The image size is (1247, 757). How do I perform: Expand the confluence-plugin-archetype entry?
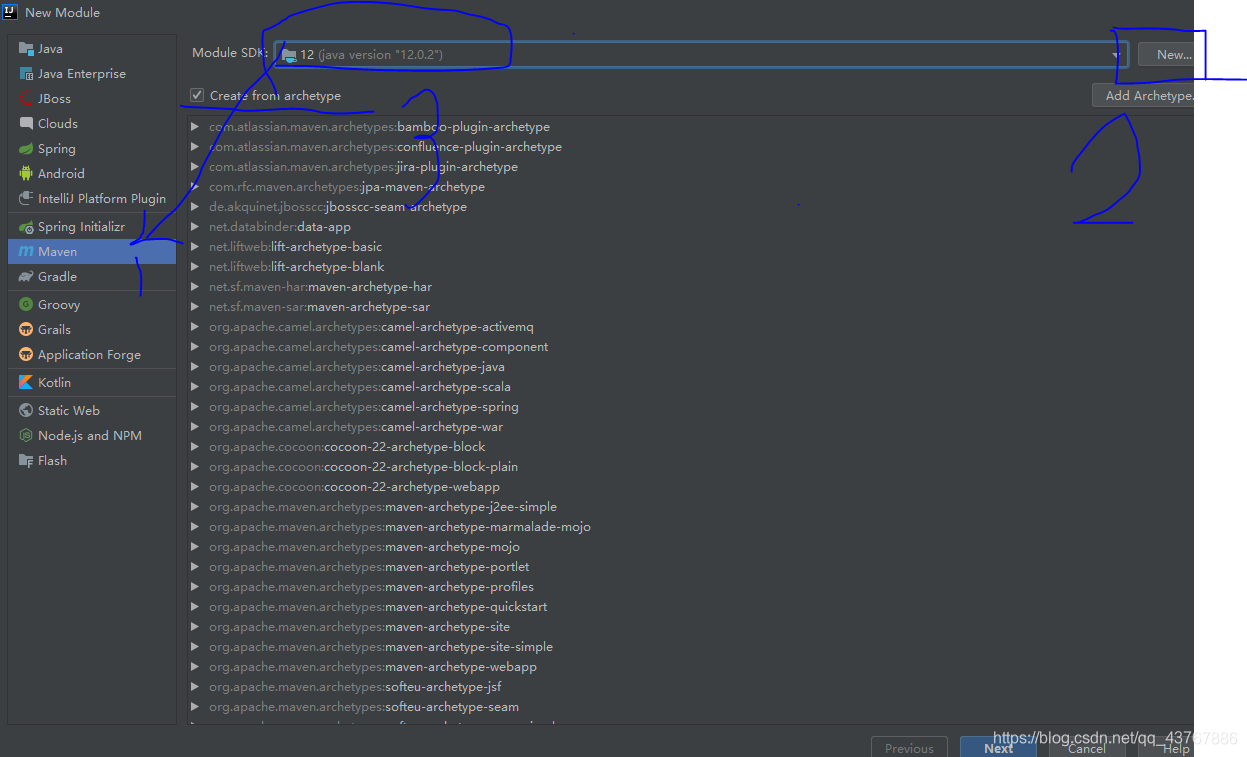pyautogui.click(x=195, y=147)
